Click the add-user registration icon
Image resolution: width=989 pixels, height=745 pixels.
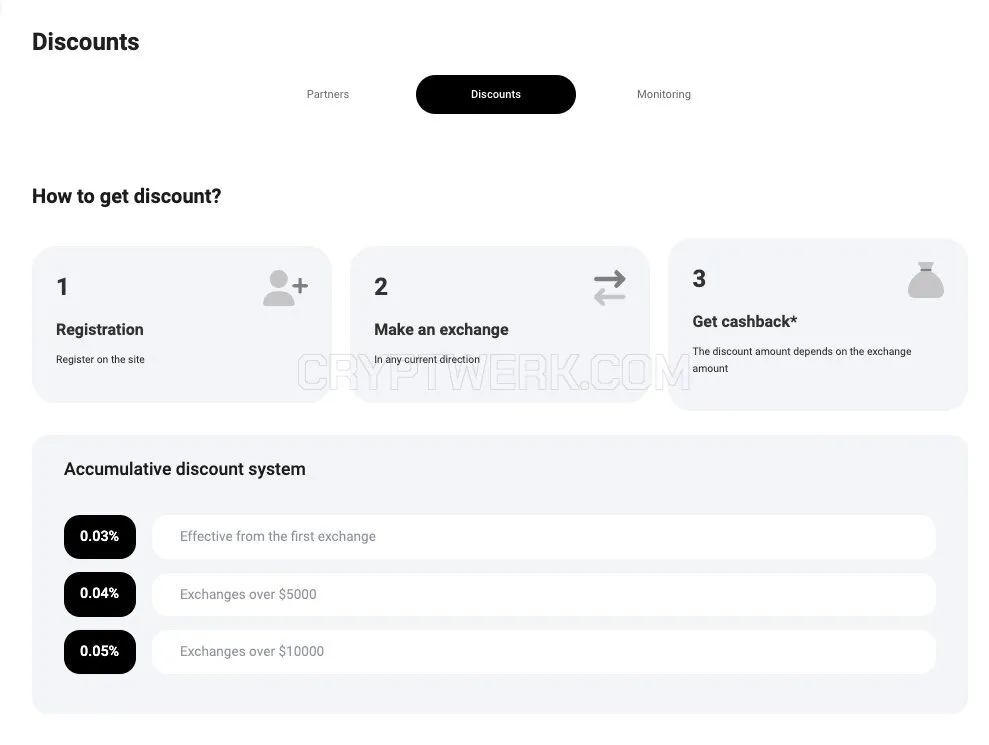[286, 288]
